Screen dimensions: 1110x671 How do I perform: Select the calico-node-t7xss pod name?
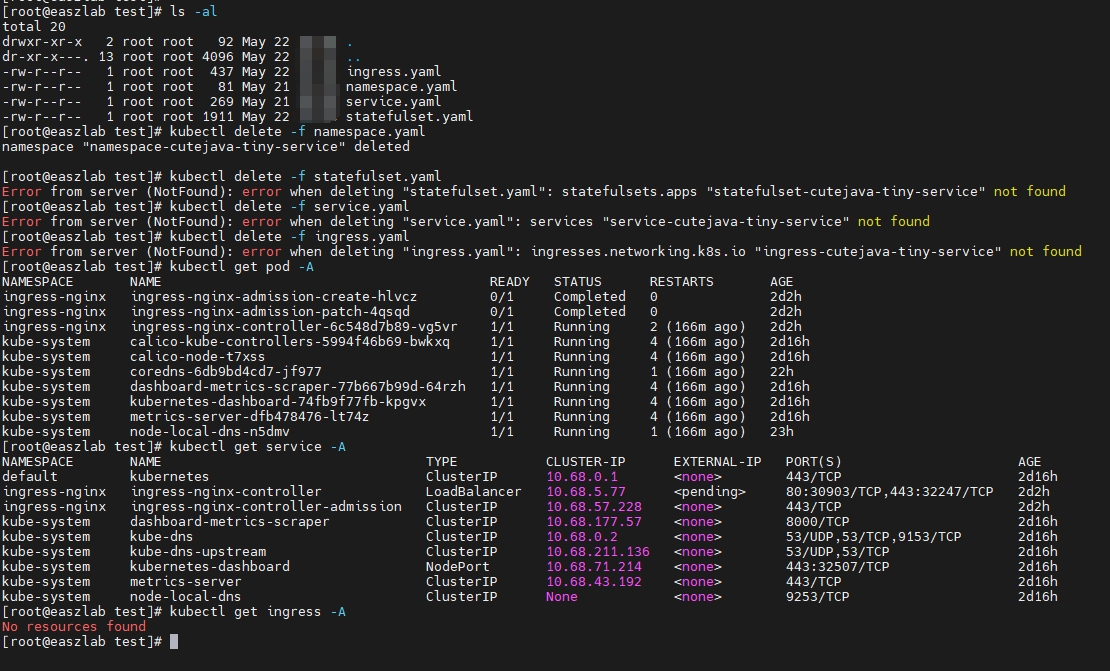(197, 356)
